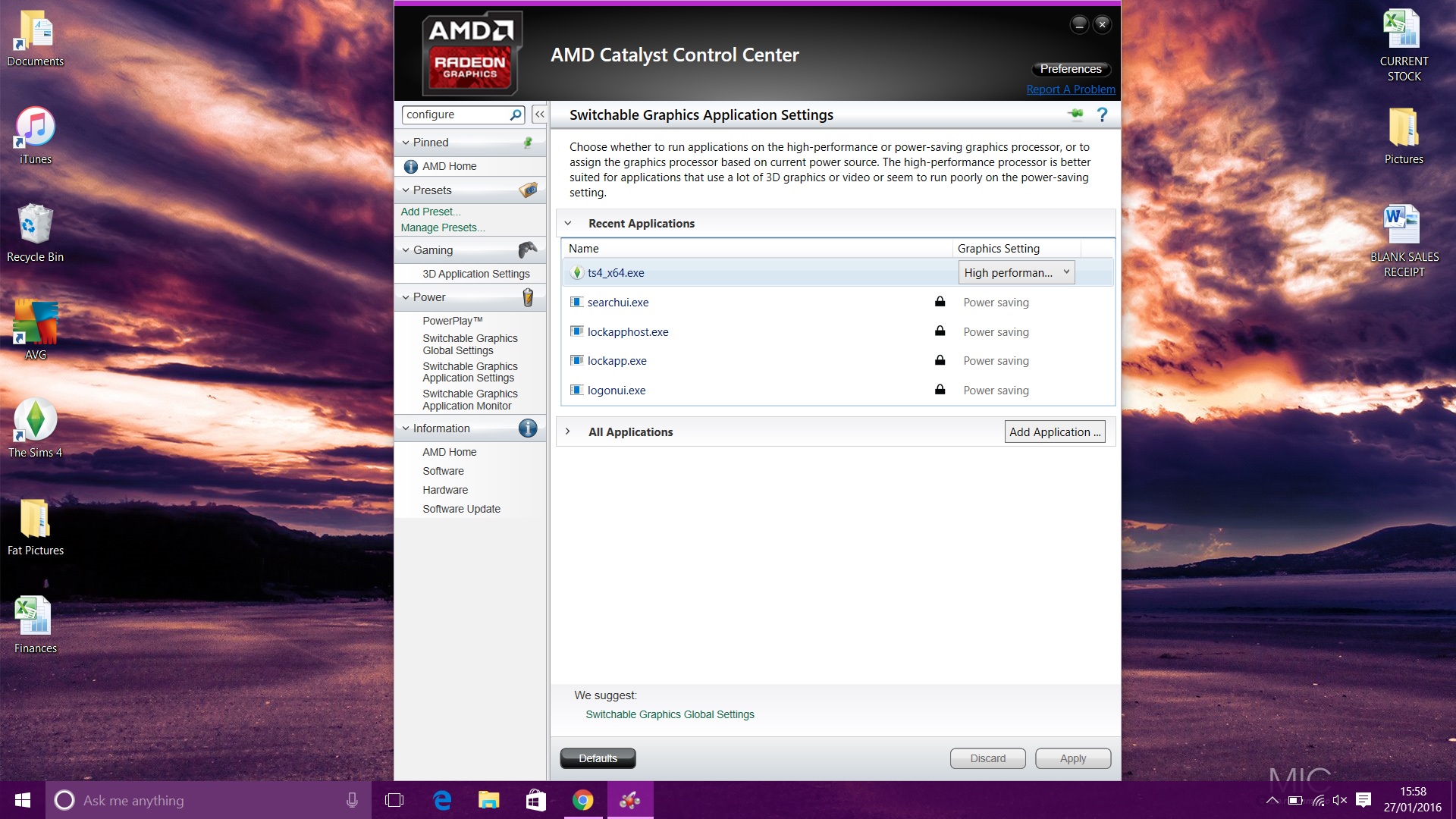This screenshot has height=819, width=1456.
Task: Click the Gaming controller icon
Action: tap(528, 249)
